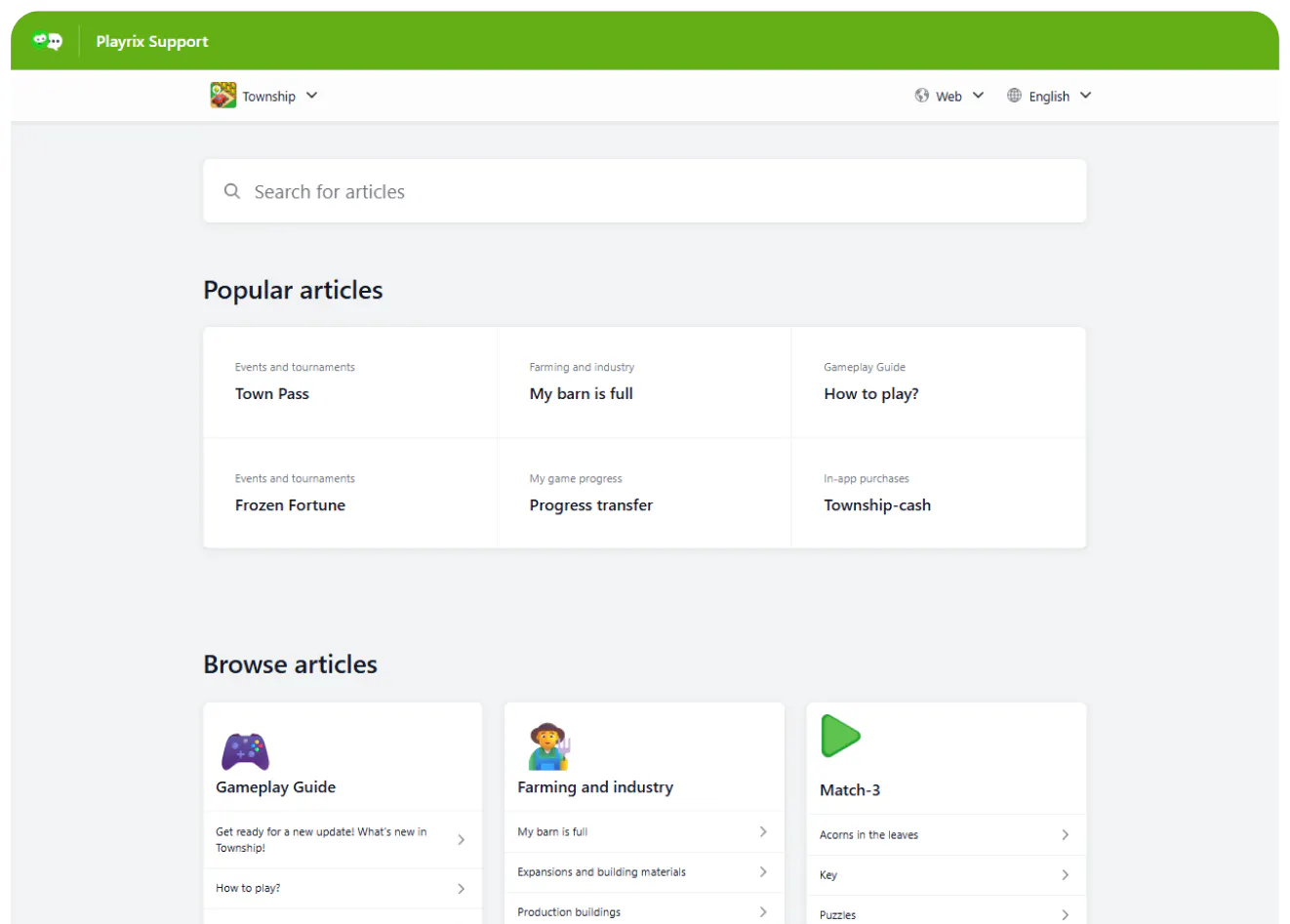Open 'My barn is full' under Farming list

pos(644,831)
